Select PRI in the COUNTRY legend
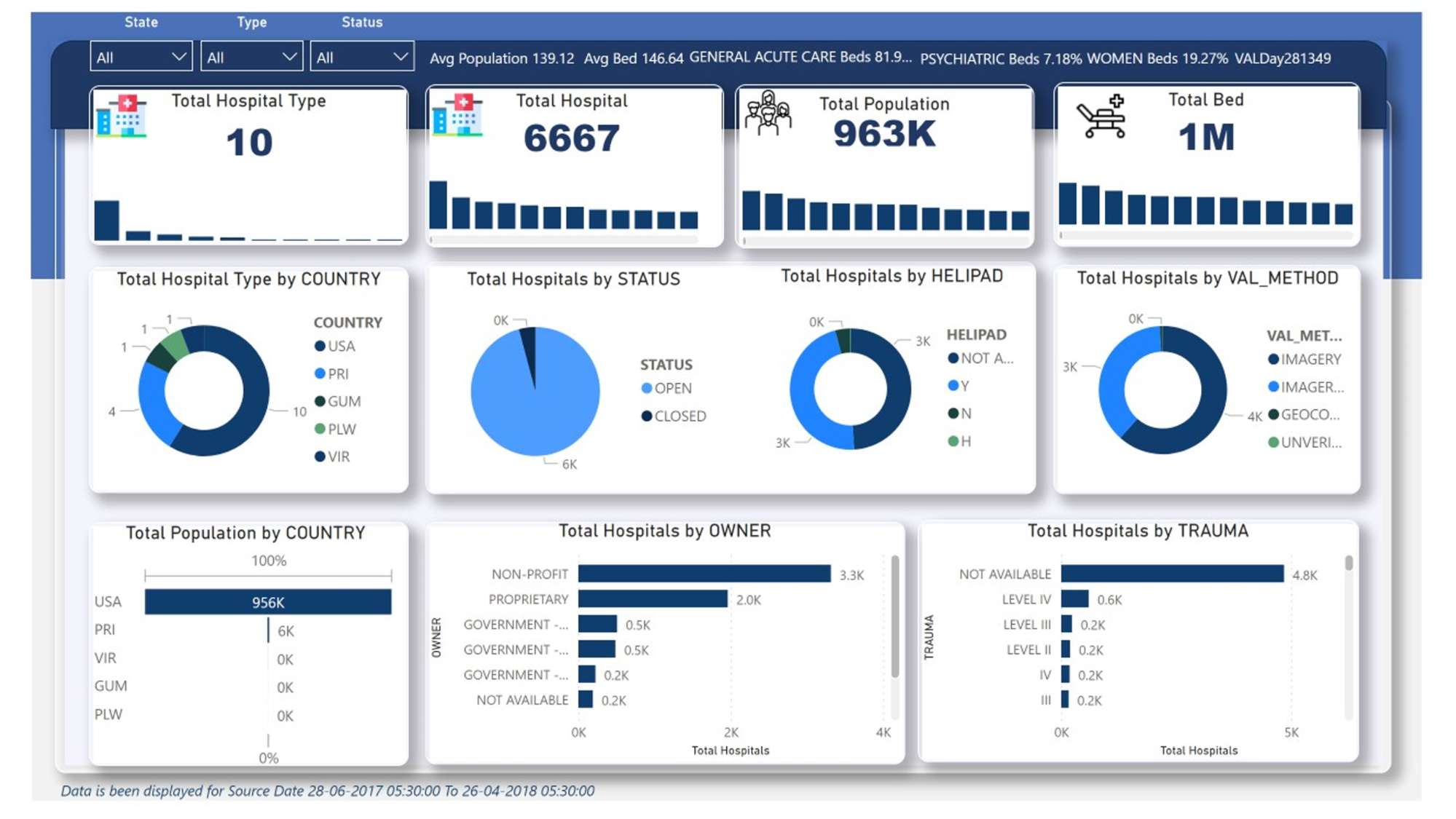The image size is (1456, 819). coord(331,373)
